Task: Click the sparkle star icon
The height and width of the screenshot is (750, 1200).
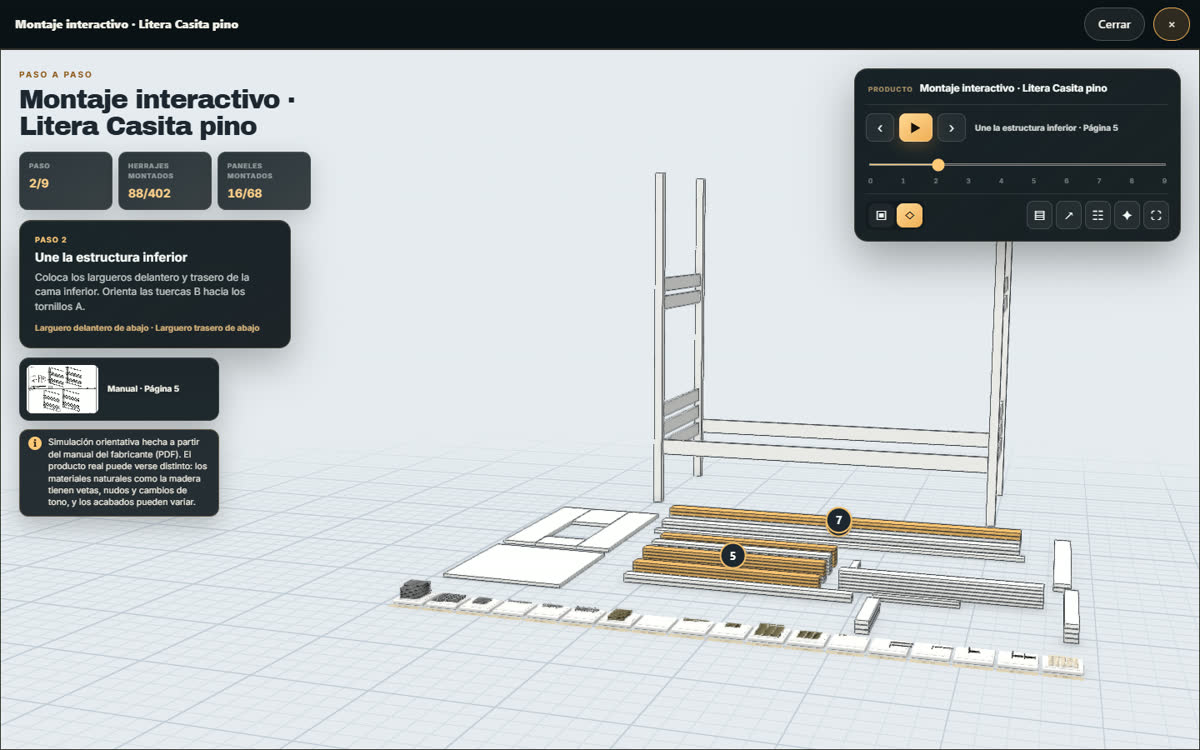Action: pos(1127,215)
